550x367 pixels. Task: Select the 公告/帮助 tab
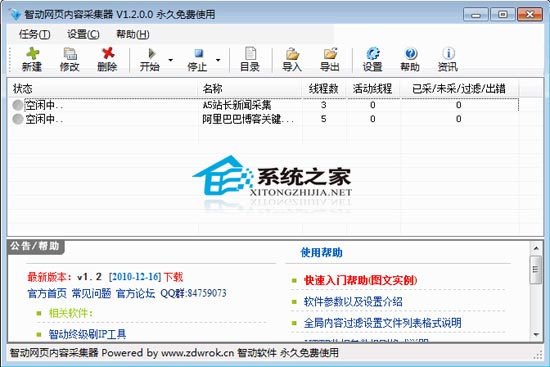click(x=35, y=246)
